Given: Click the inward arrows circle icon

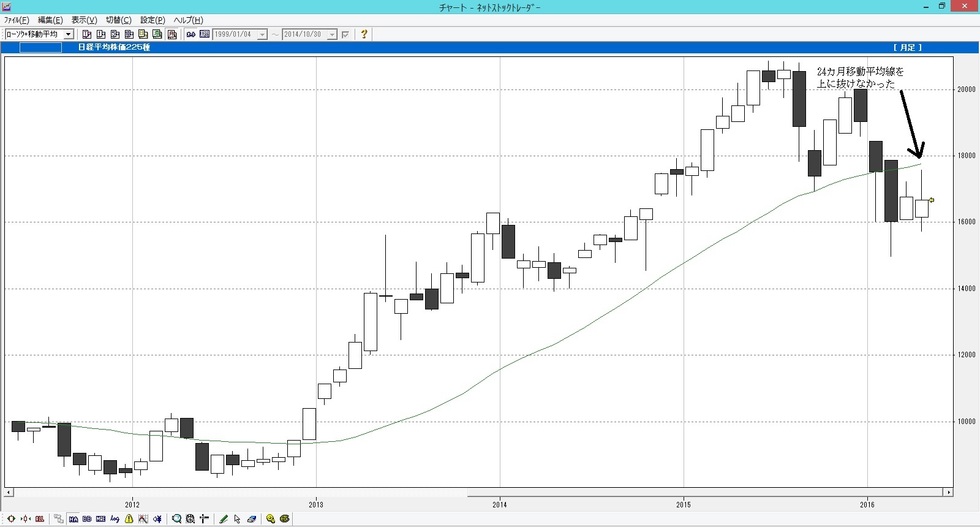Looking at the screenshot, I should coord(26,519).
